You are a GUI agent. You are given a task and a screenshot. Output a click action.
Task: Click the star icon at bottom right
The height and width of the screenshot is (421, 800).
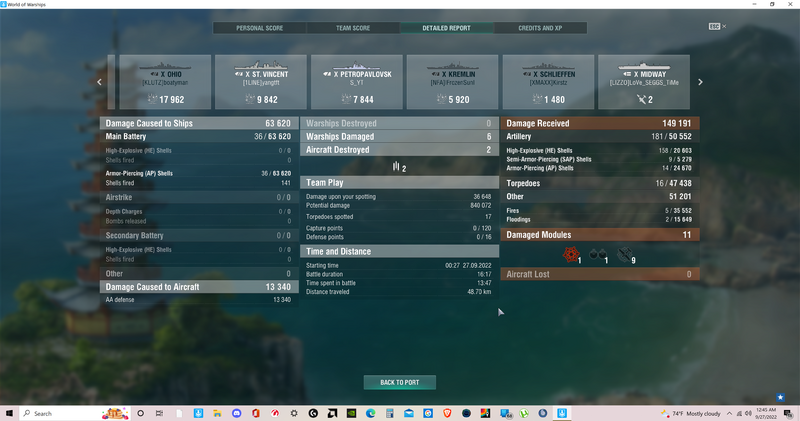780,397
